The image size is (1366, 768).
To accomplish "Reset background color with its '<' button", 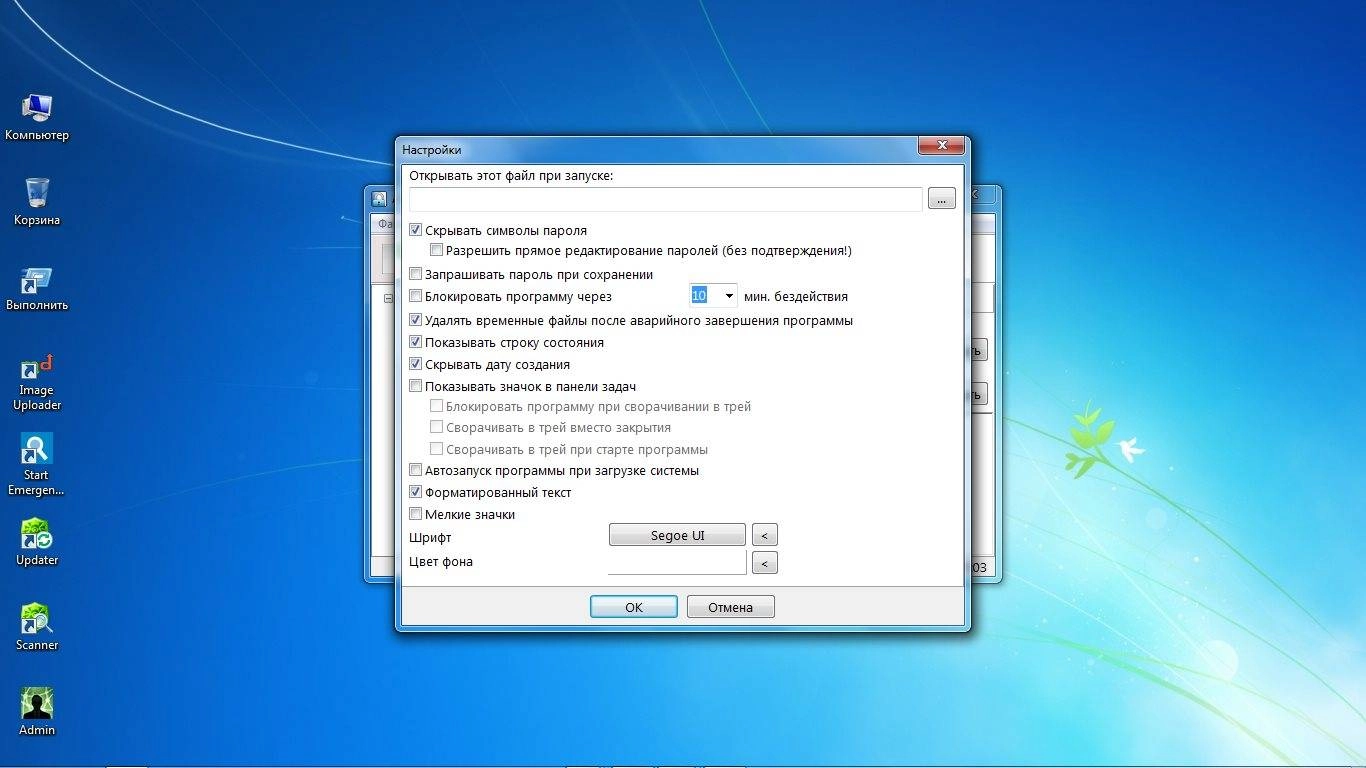I will 764,563.
